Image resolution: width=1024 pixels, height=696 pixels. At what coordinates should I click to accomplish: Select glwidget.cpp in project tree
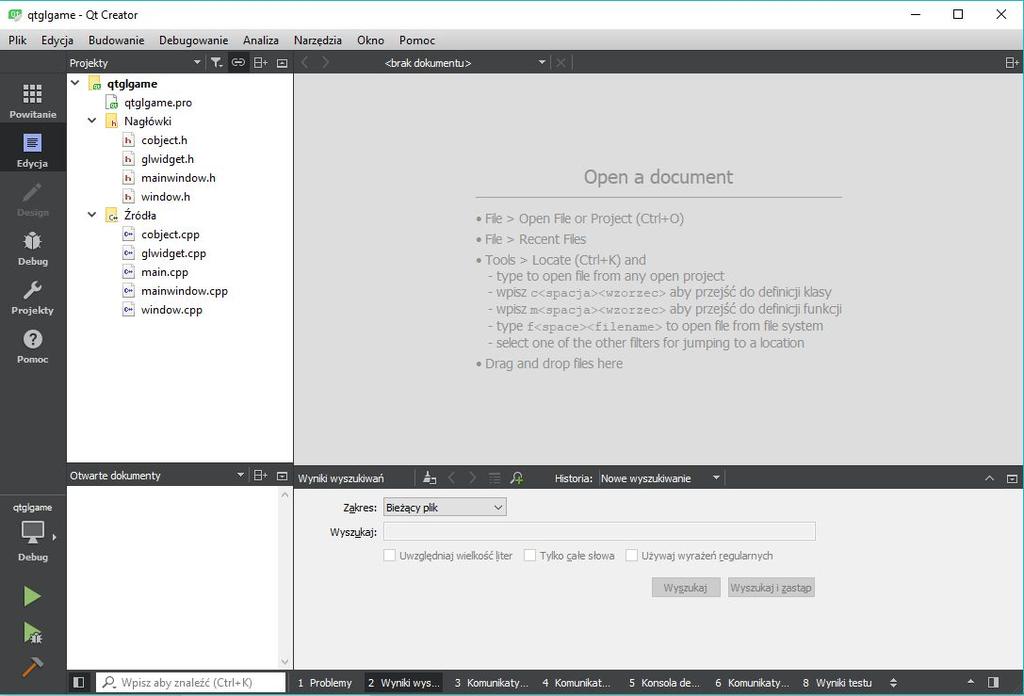pyautogui.click(x=174, y=253)
